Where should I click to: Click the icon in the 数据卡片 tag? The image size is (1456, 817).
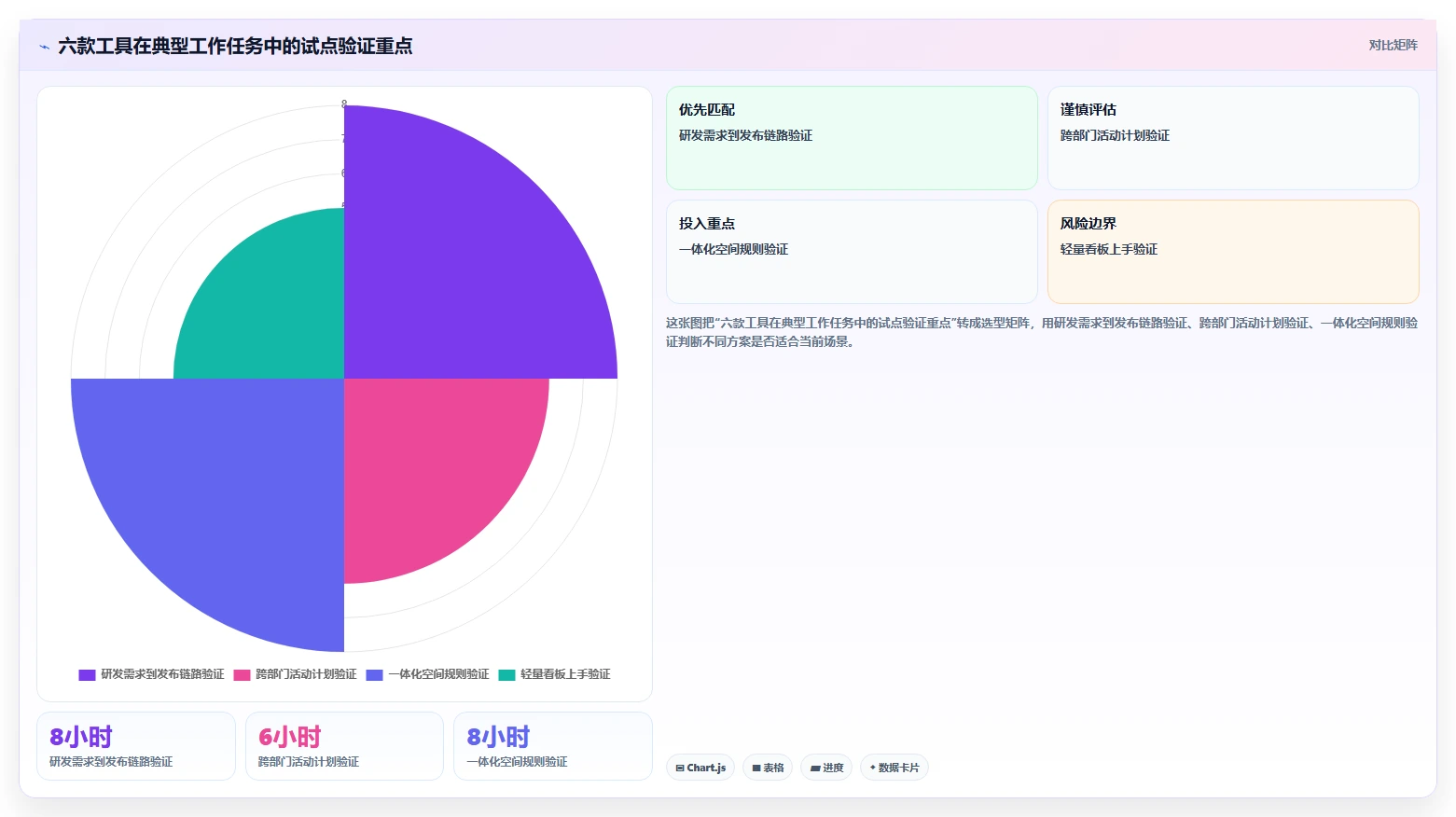click(873, 768)
